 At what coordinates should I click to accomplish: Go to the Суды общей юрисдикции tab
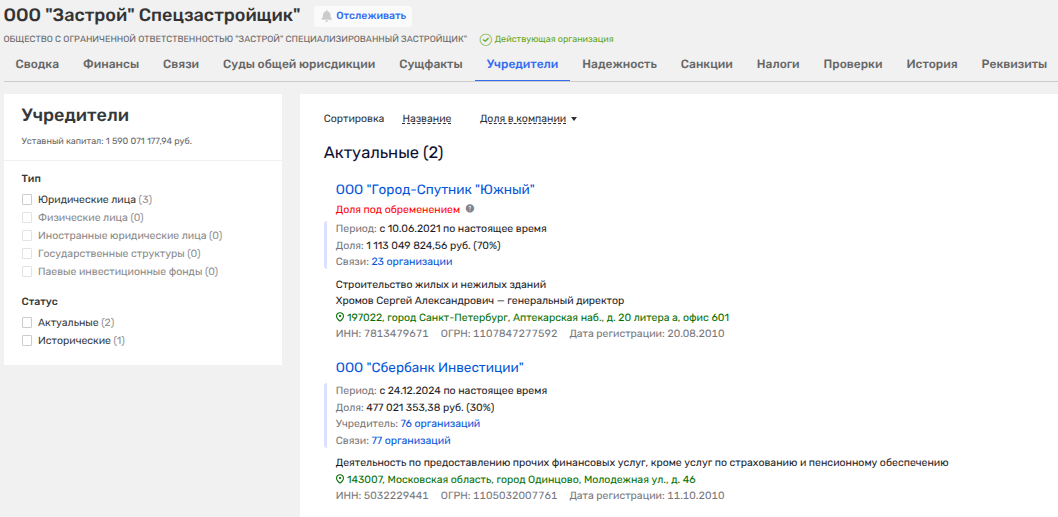pyautogui.click(x=299, y=64)
